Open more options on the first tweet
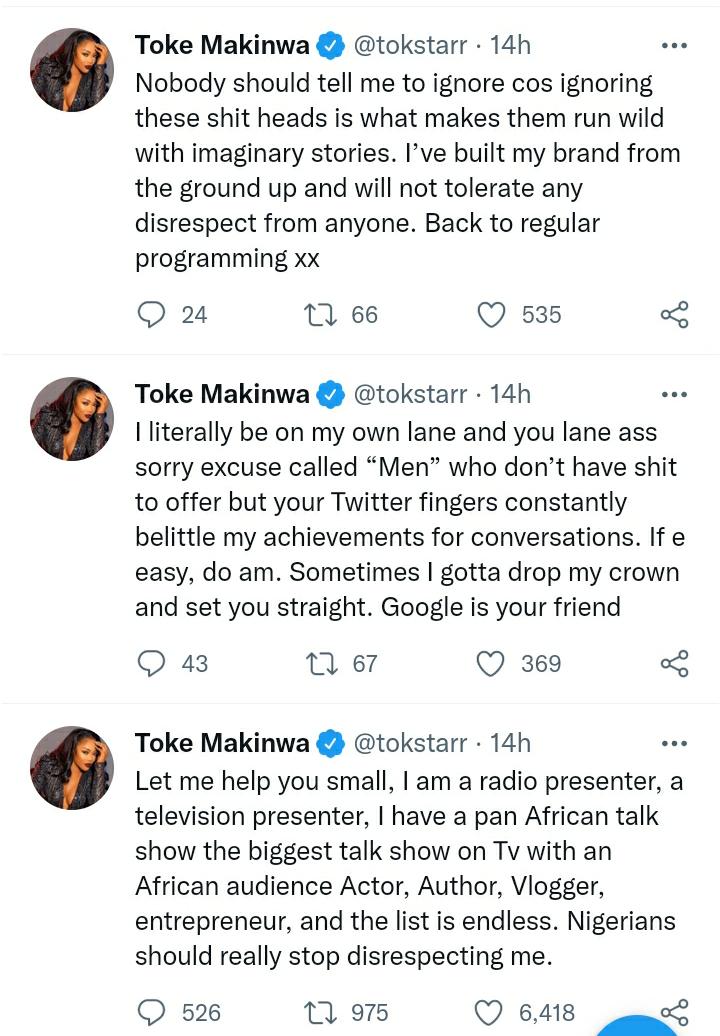This screenshot has height=1036, width=720. coord(675,45)
